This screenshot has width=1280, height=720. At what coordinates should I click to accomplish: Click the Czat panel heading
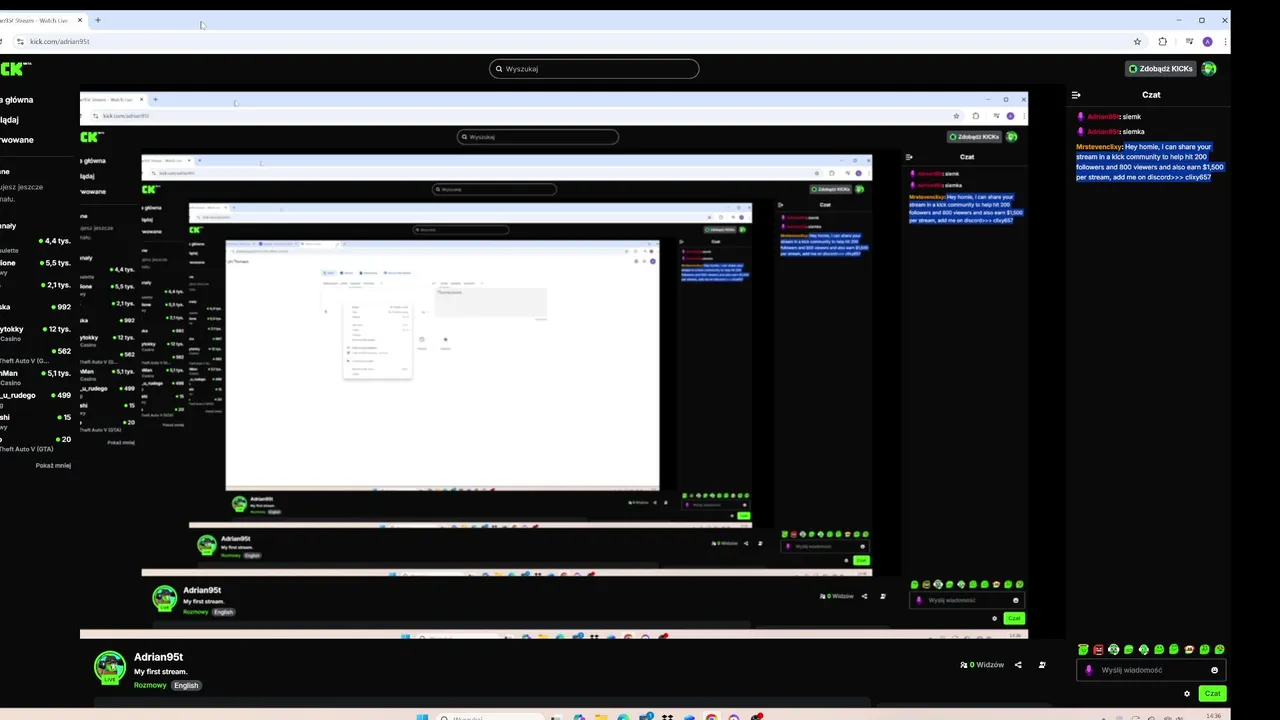pos(1151,95)
